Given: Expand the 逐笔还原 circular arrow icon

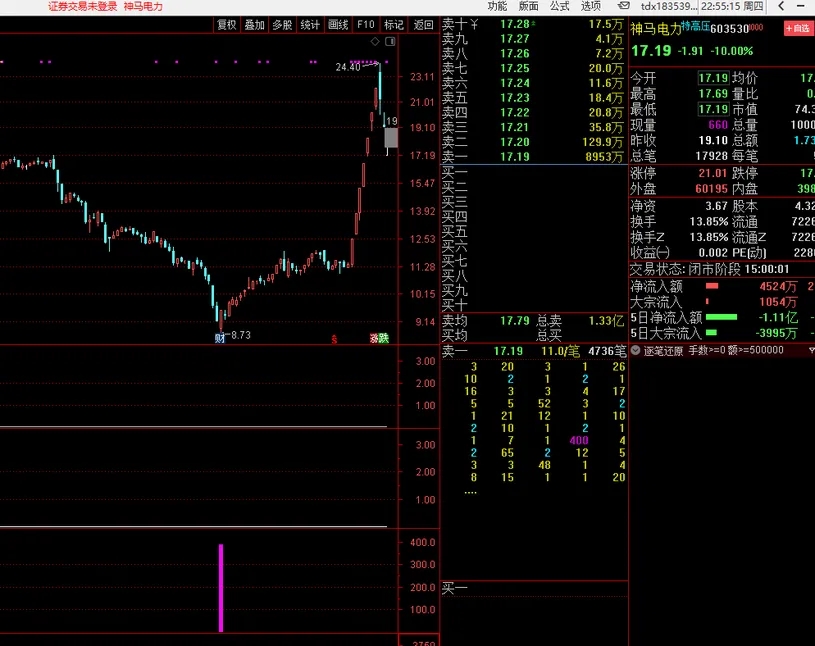Looking at the screenshot, I should coord(636,351).
